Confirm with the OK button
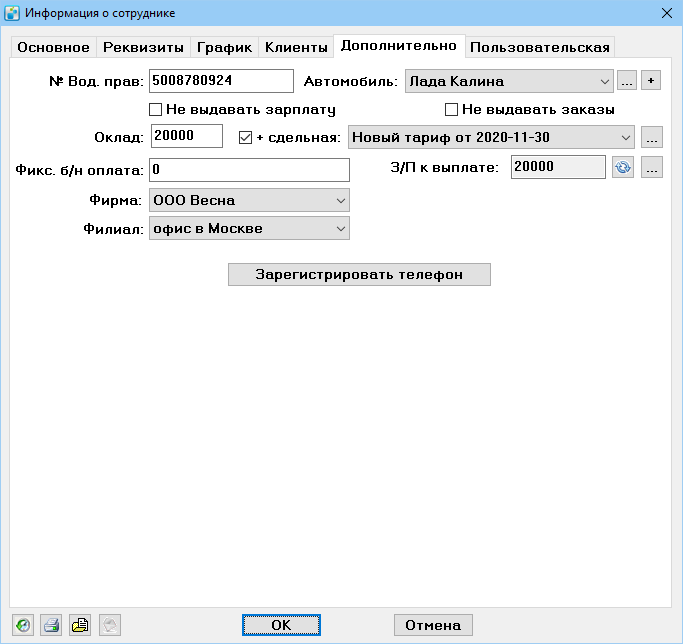 tap(281, 625)
